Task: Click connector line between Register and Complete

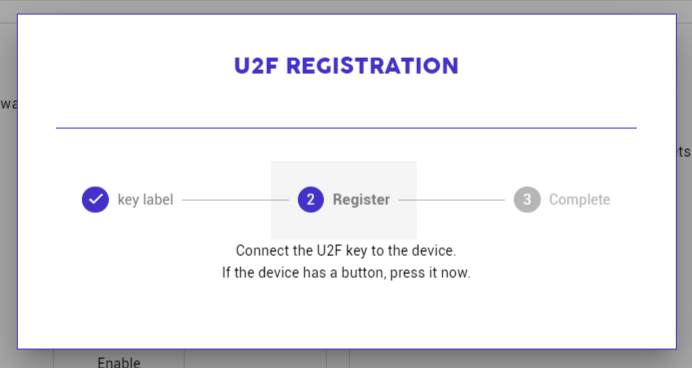Action: coord(451,200)
